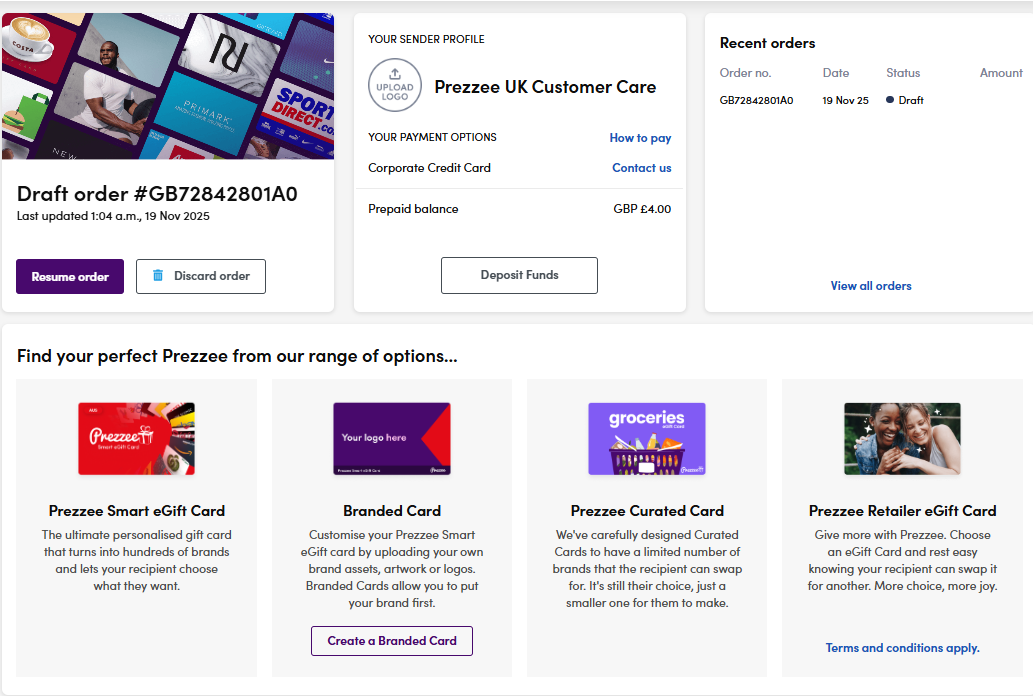Viewport: 1033px width, 696px height.
Task: Click the Last updated 1:04 a.m. timestamp
Action: tap(113, 216)
